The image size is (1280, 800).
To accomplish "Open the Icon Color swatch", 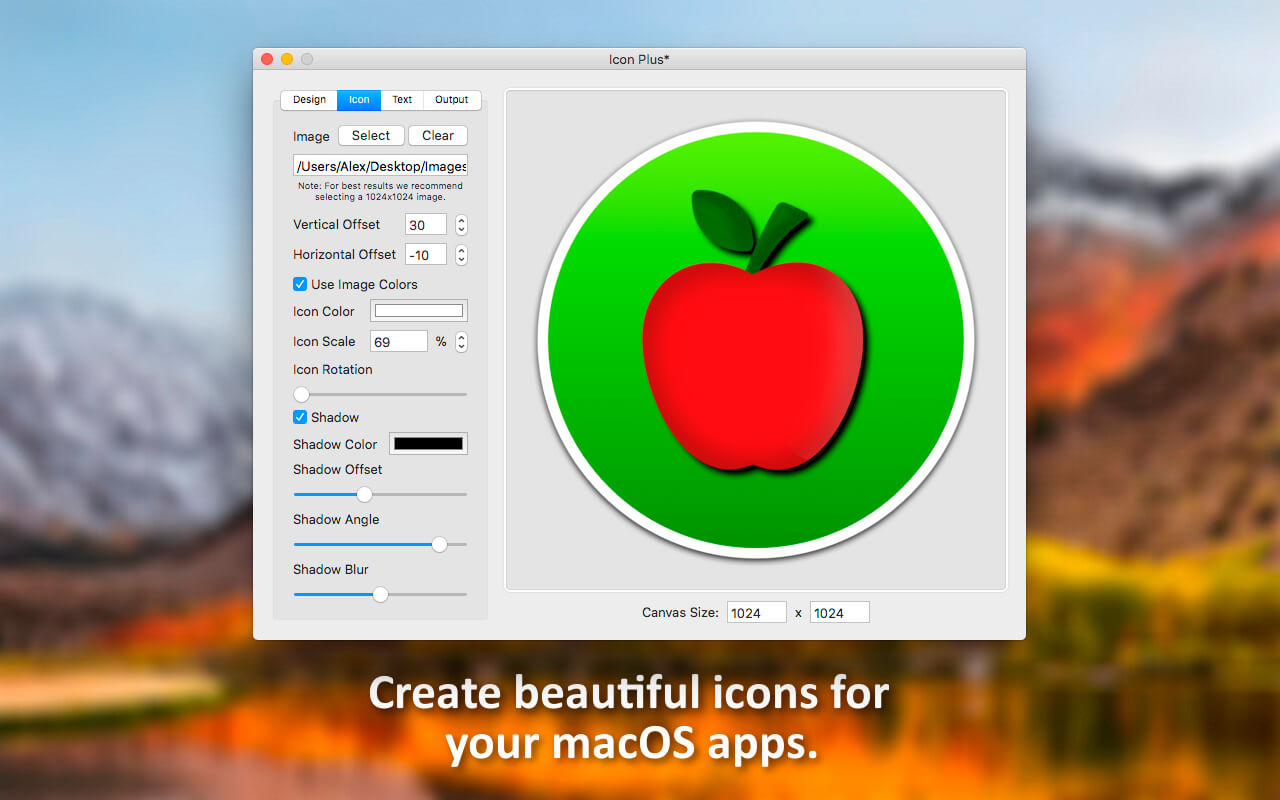I will coord(419,311).
